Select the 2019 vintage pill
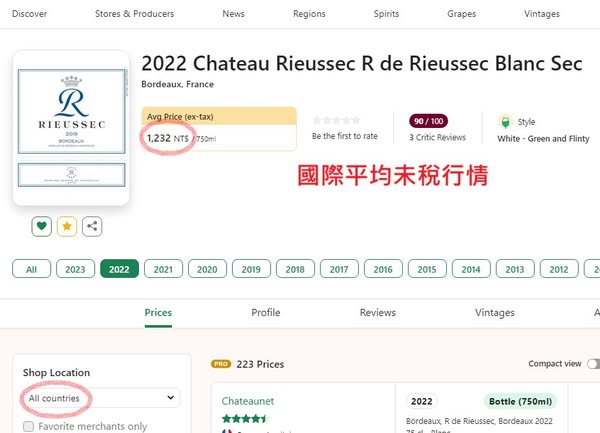Image resolution: width=600 pixels, height=433 pixels. tap(251, 269)
